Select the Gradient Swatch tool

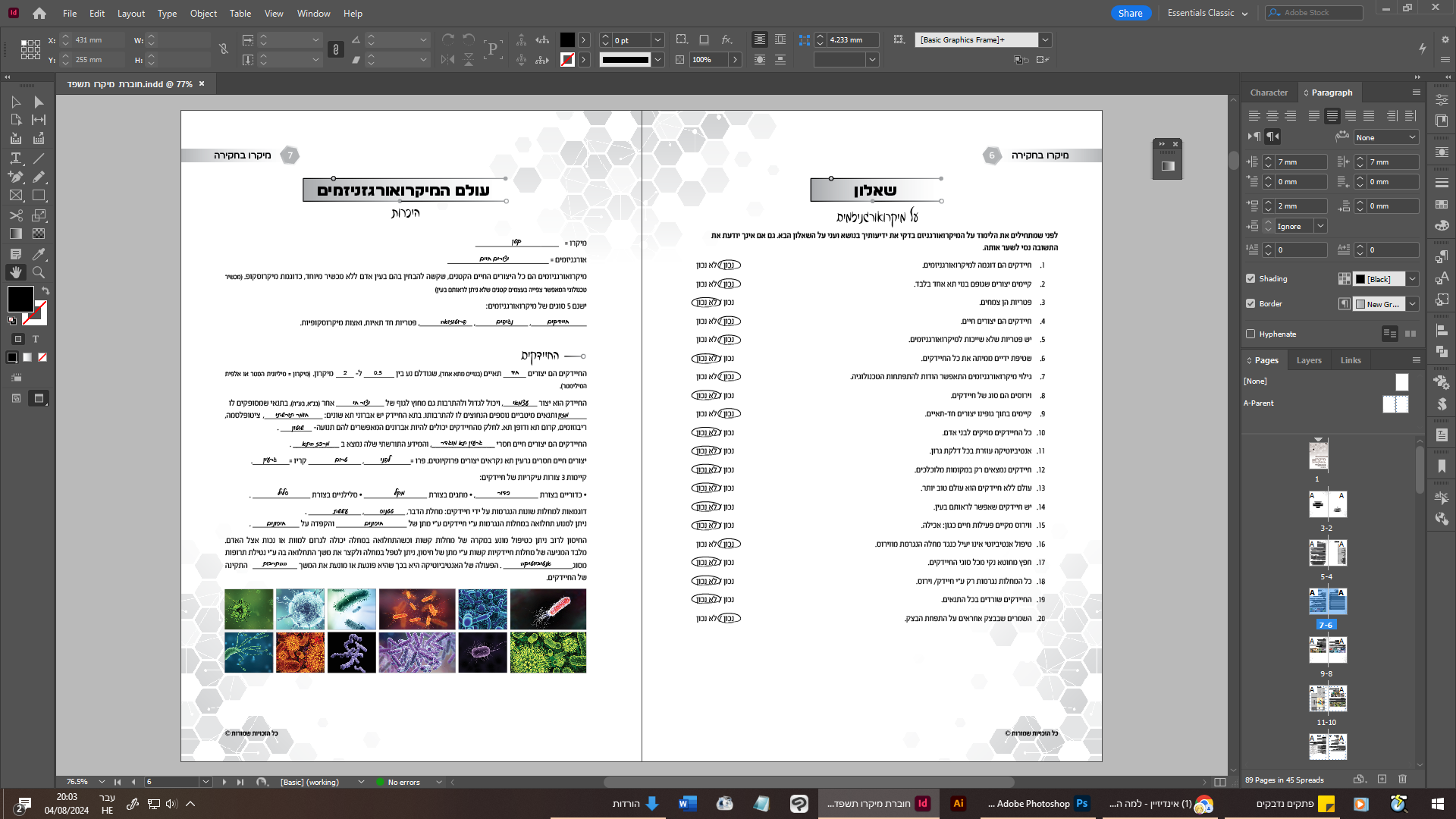15,234
